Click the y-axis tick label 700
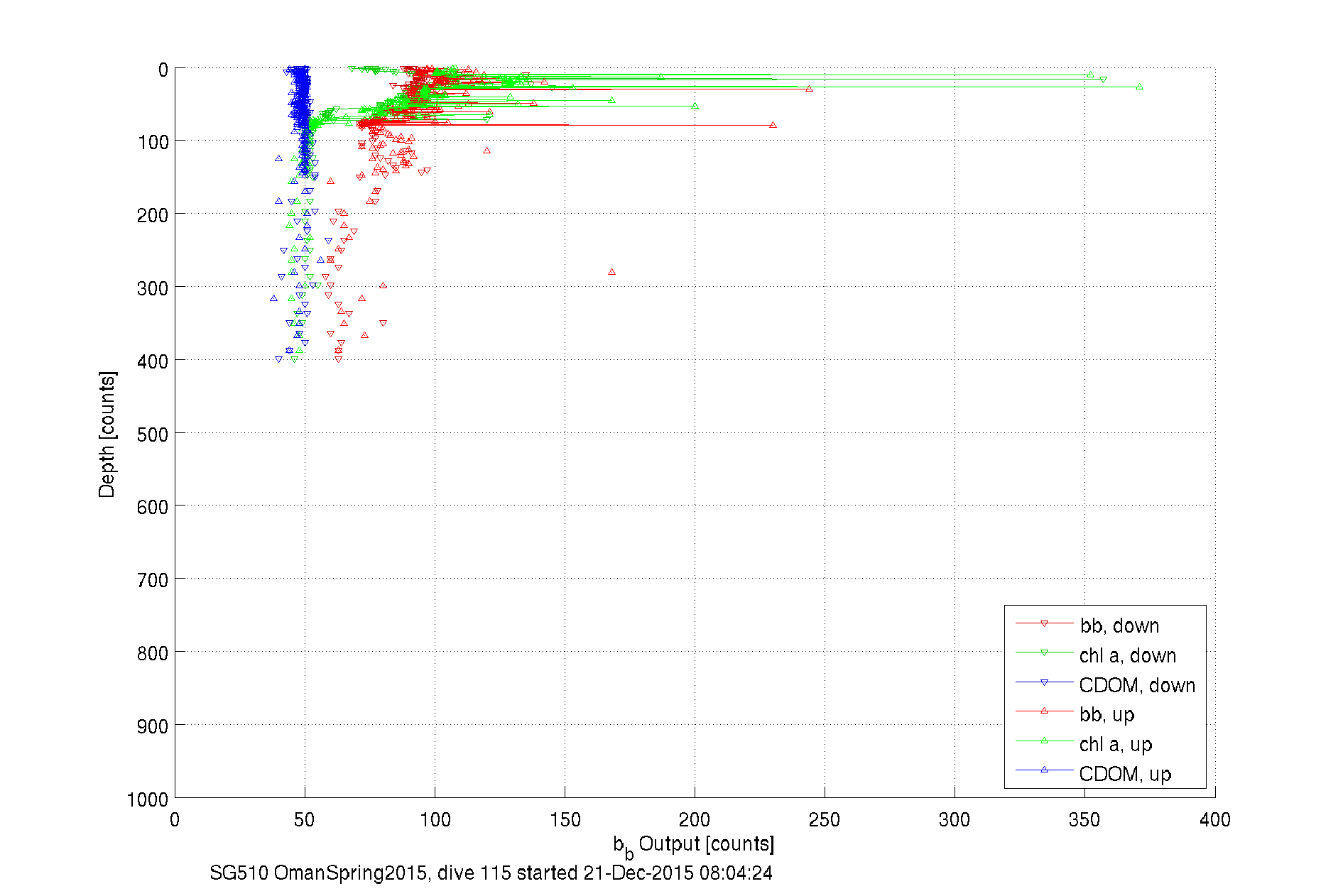This screenshot has height=896, width=1343. [x=153, y=580]
